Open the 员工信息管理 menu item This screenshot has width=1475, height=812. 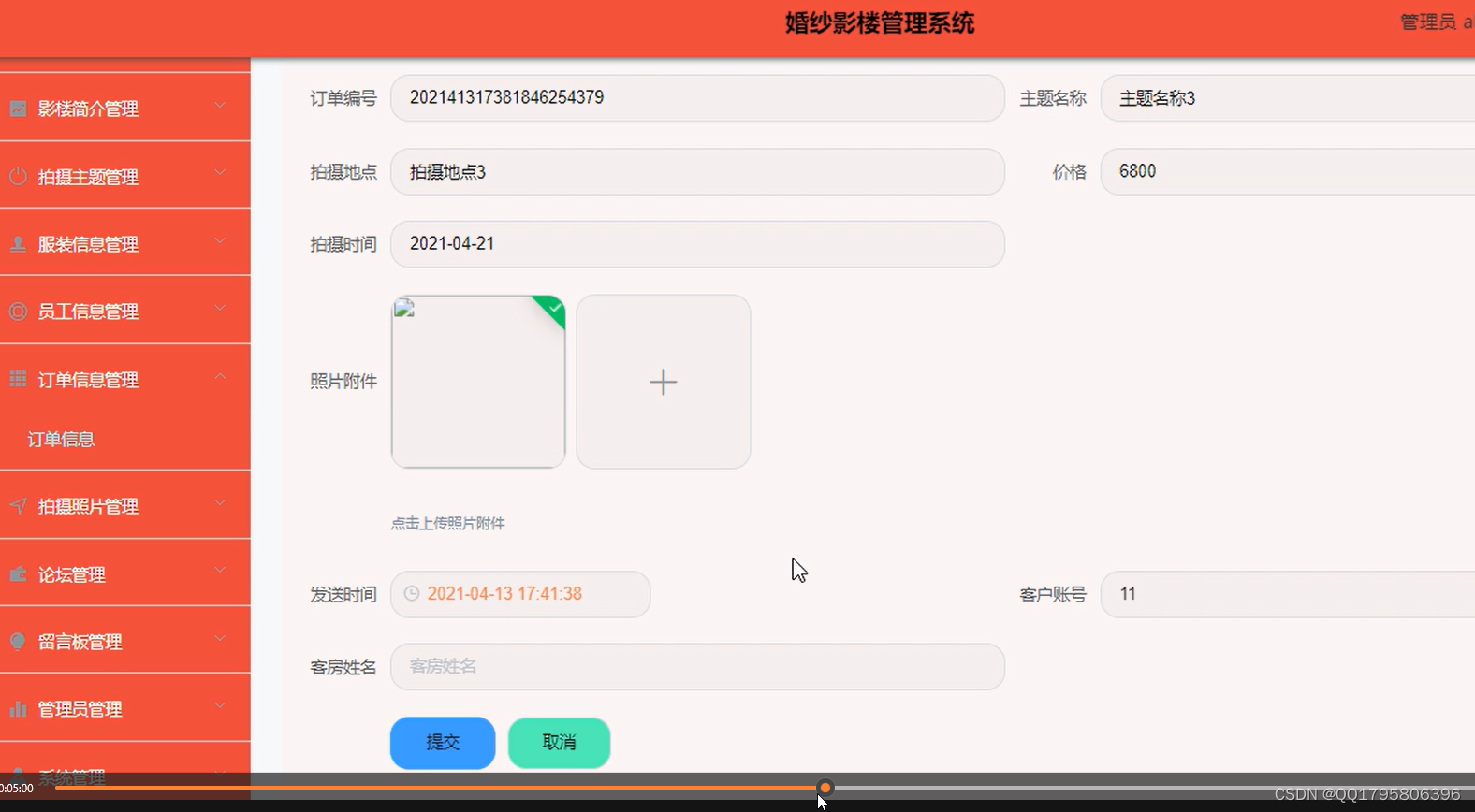coord(124,311)
